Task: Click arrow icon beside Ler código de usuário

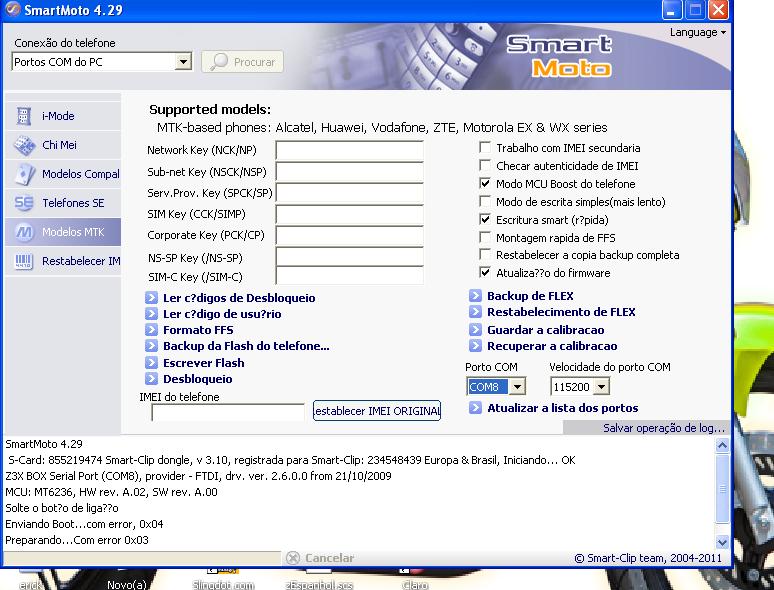Action: 151,314
